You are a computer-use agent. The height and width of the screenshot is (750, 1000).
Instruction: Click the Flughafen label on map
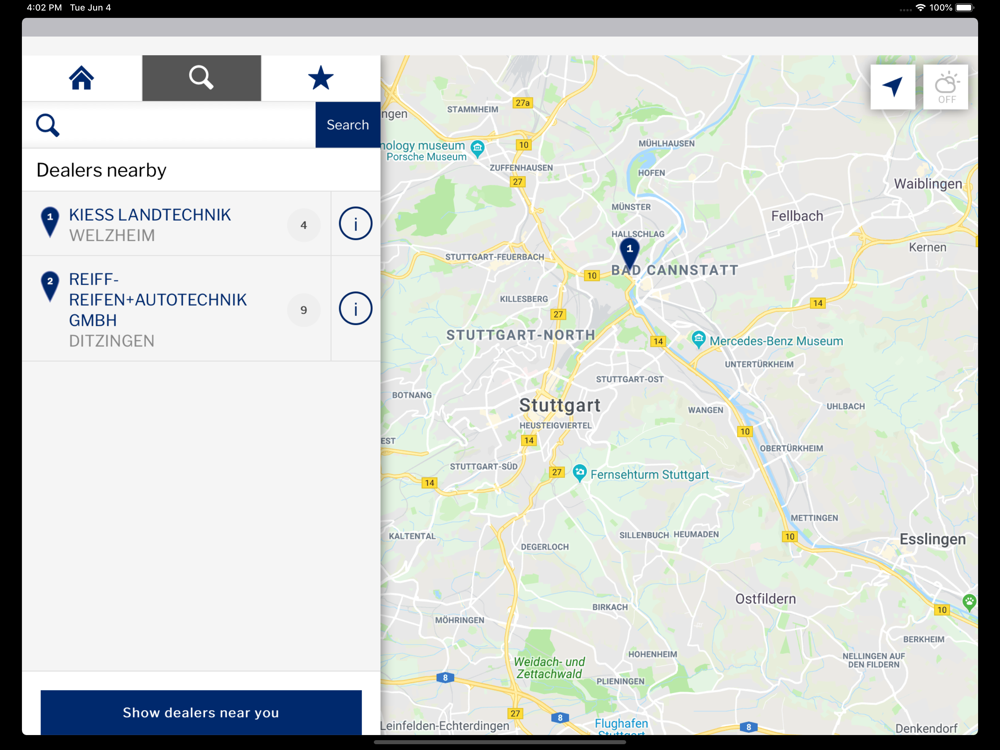coord(621,723)
